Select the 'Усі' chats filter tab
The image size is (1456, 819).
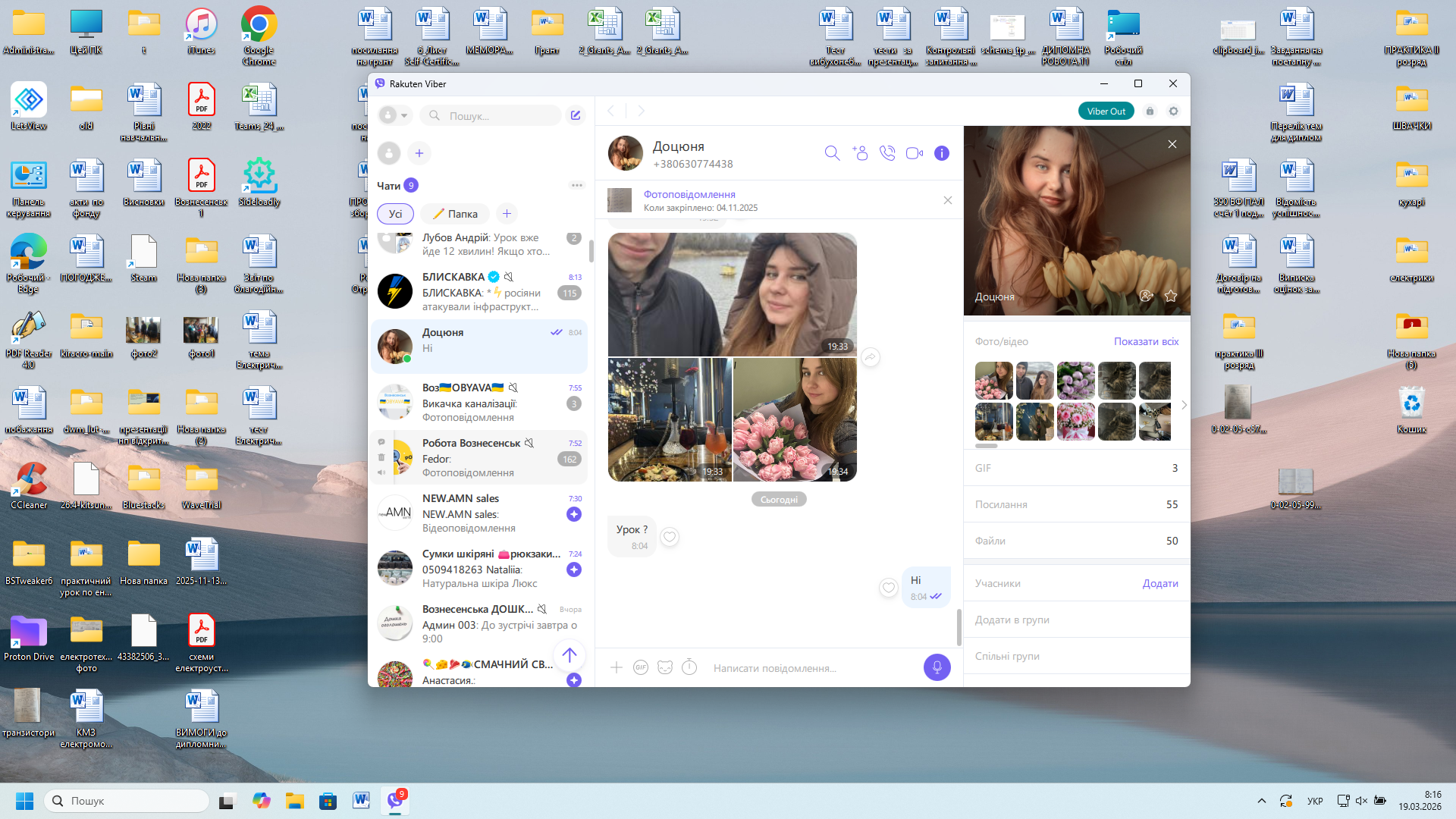click(395, 214)
